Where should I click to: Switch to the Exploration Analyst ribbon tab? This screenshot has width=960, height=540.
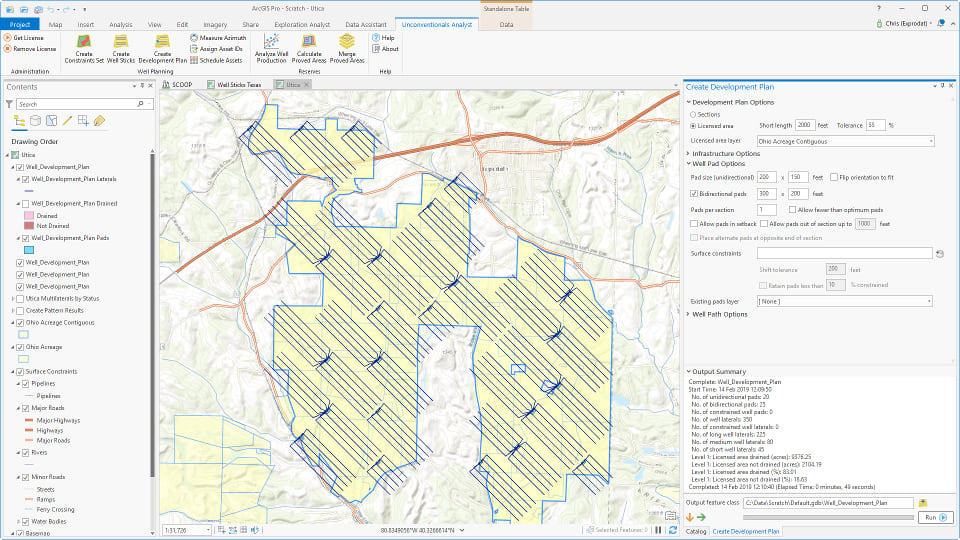point(301,23)
